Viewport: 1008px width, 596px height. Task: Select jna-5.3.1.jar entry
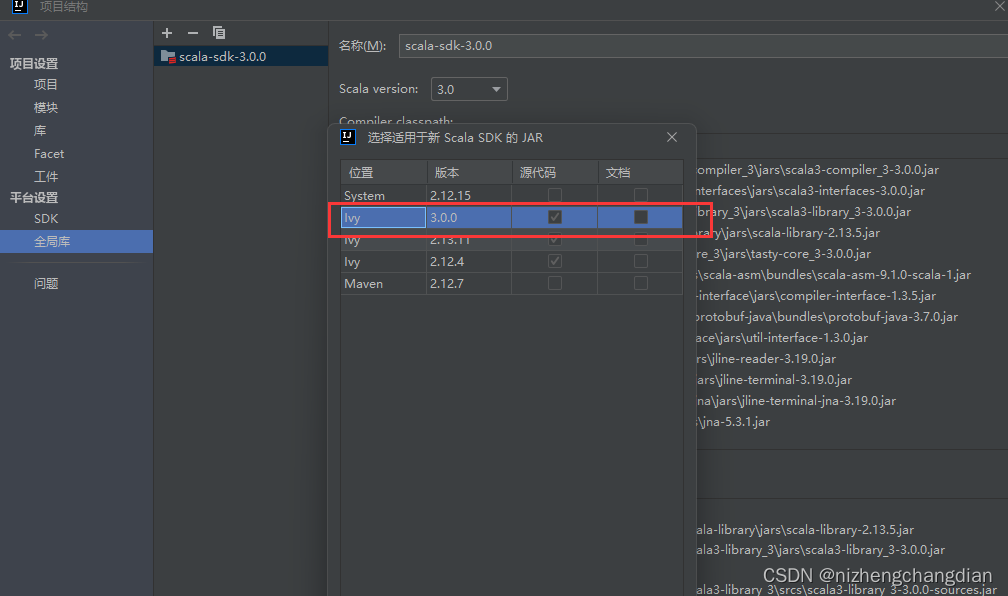pos(734,422)
